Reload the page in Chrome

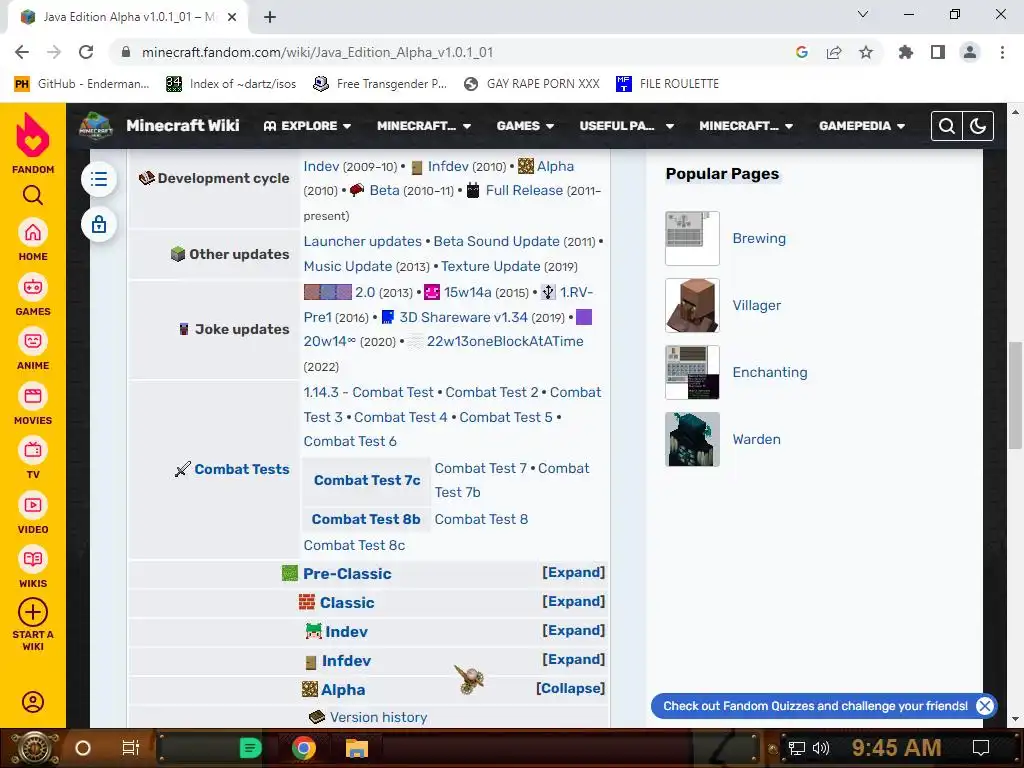pos(86,52)
